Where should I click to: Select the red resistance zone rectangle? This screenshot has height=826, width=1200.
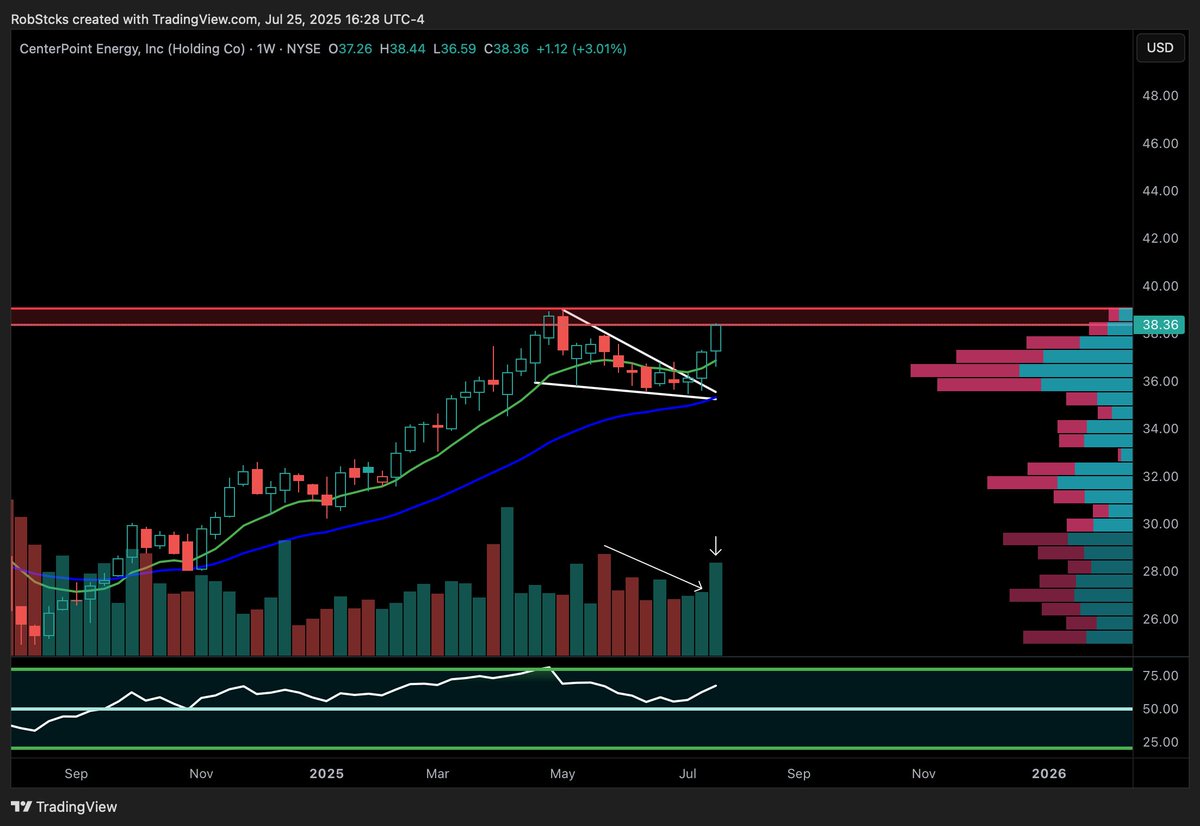[570, 317]
